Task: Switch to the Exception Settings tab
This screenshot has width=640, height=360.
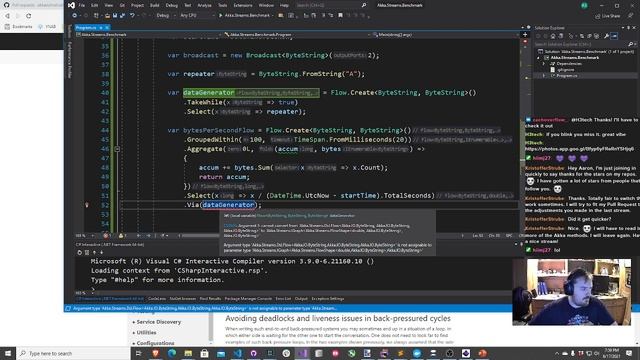Action: coord(328,299)
